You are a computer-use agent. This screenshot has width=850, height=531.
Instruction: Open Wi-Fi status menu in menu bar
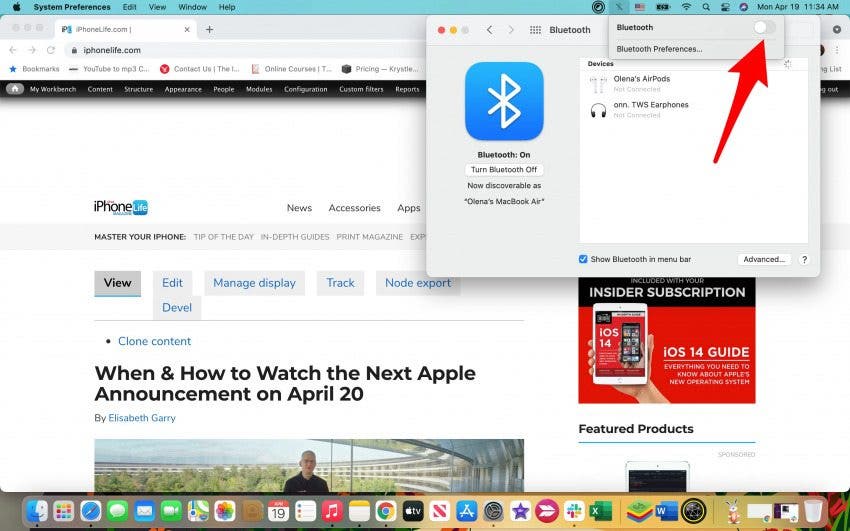686,7
